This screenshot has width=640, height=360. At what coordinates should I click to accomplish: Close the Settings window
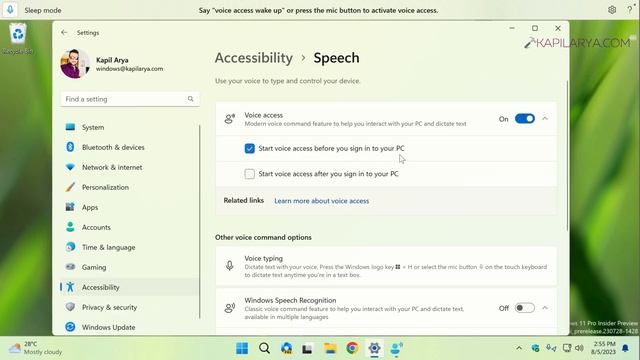pyautogui.click(x=558, y=28)
